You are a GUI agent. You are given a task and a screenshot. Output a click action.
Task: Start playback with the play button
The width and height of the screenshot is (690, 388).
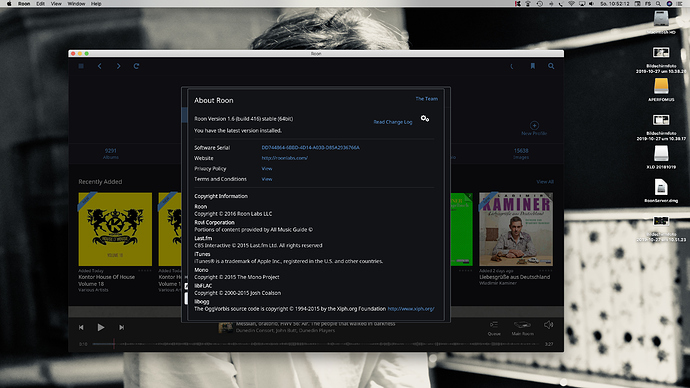click(101, 327)
